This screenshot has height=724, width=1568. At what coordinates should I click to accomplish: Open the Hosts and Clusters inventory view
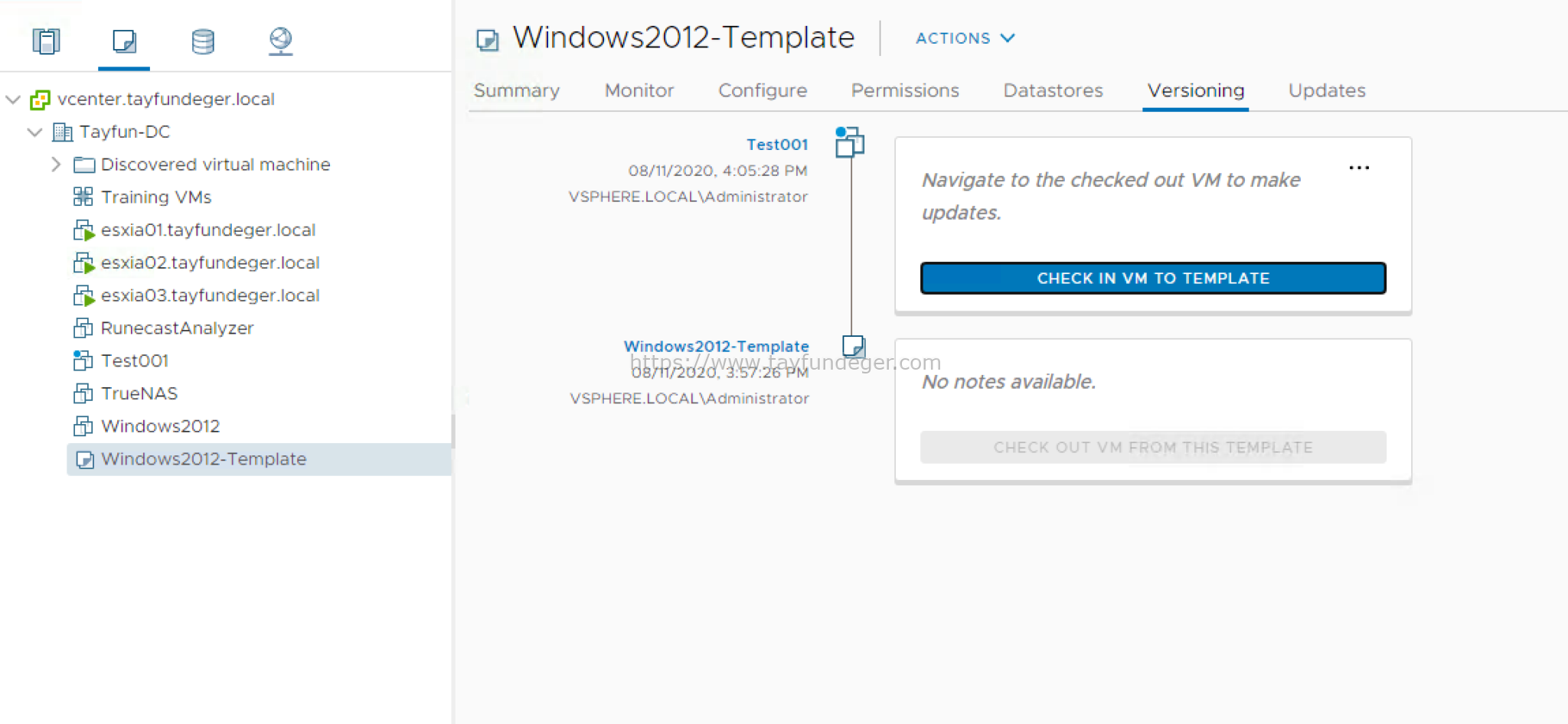(46, 41)
